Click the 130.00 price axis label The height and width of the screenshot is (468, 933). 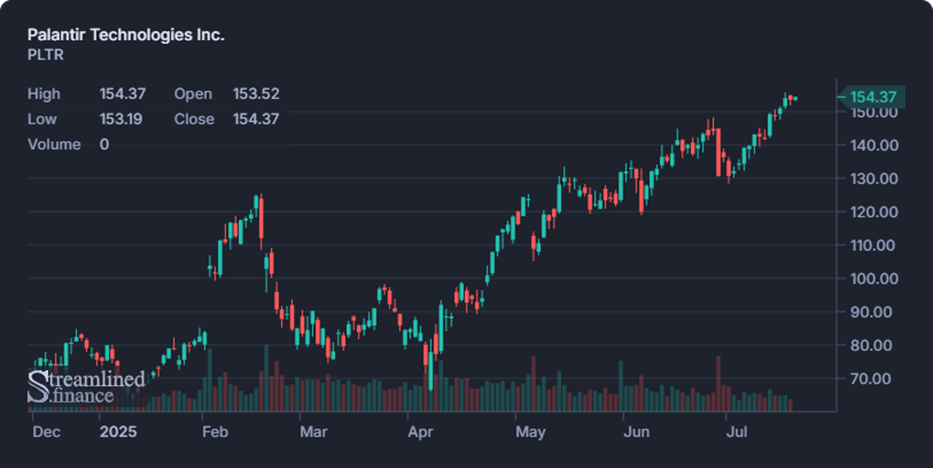(x=873, y=178)
